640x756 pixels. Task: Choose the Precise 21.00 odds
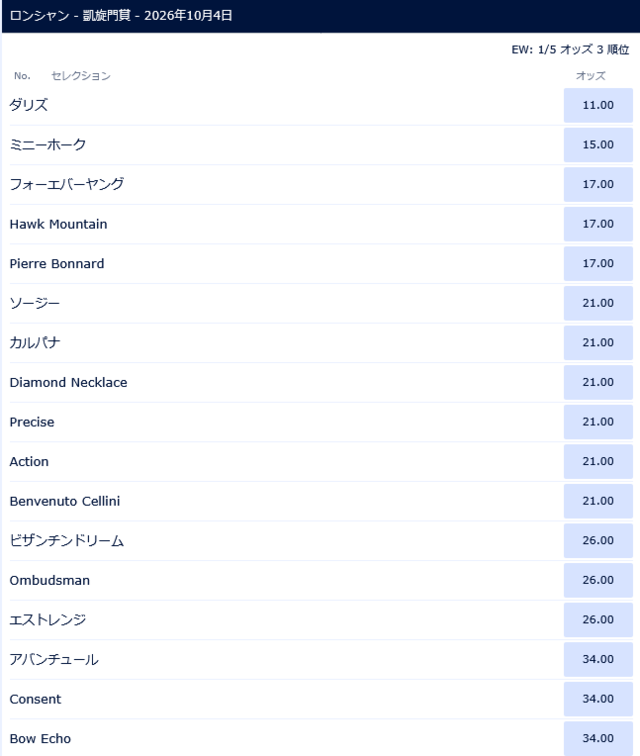(x=598, y=422)
